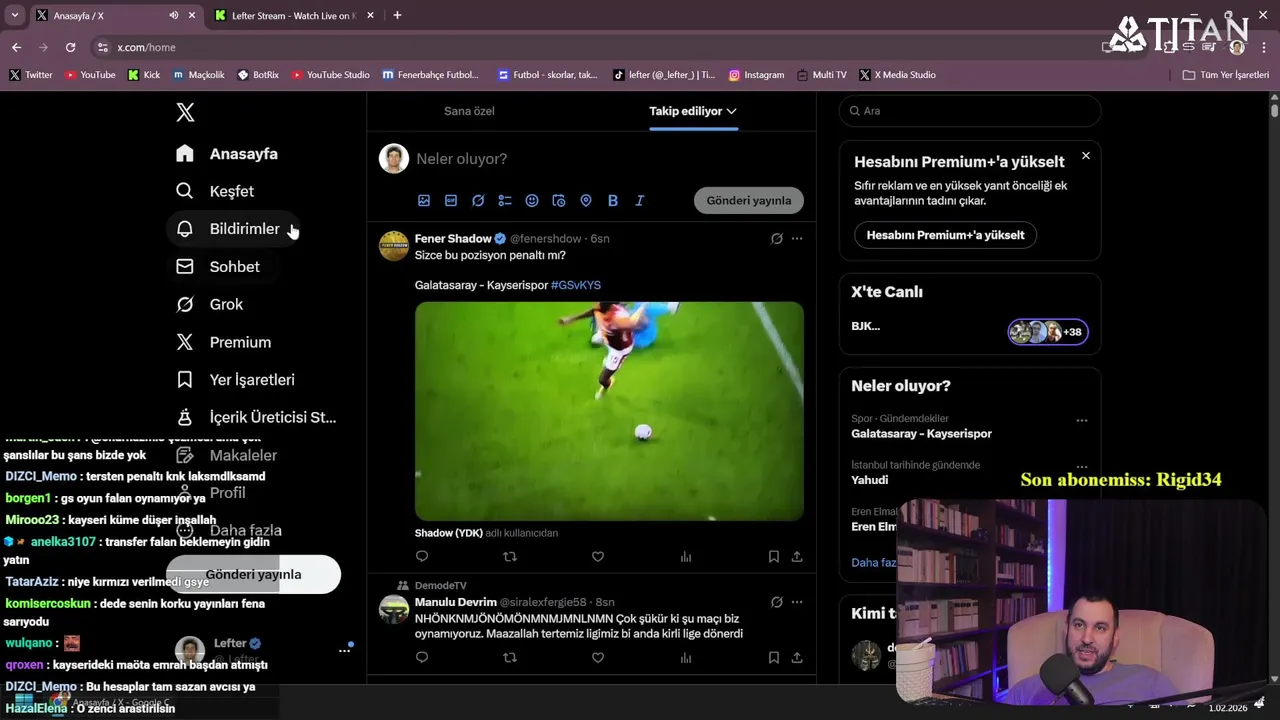Reload the page
The height and width of the screenshot is (720, 1280).
70,47
